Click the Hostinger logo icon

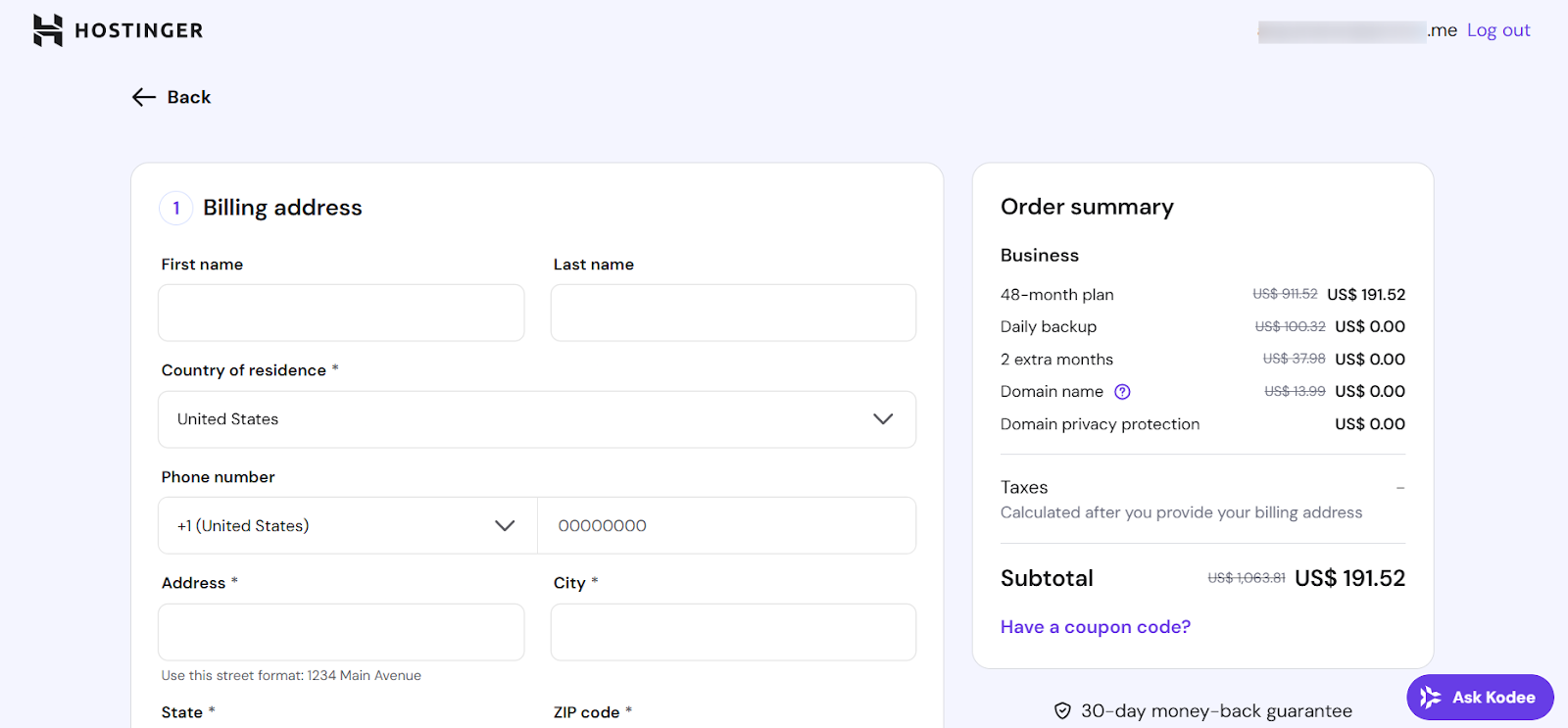(48, 30)
